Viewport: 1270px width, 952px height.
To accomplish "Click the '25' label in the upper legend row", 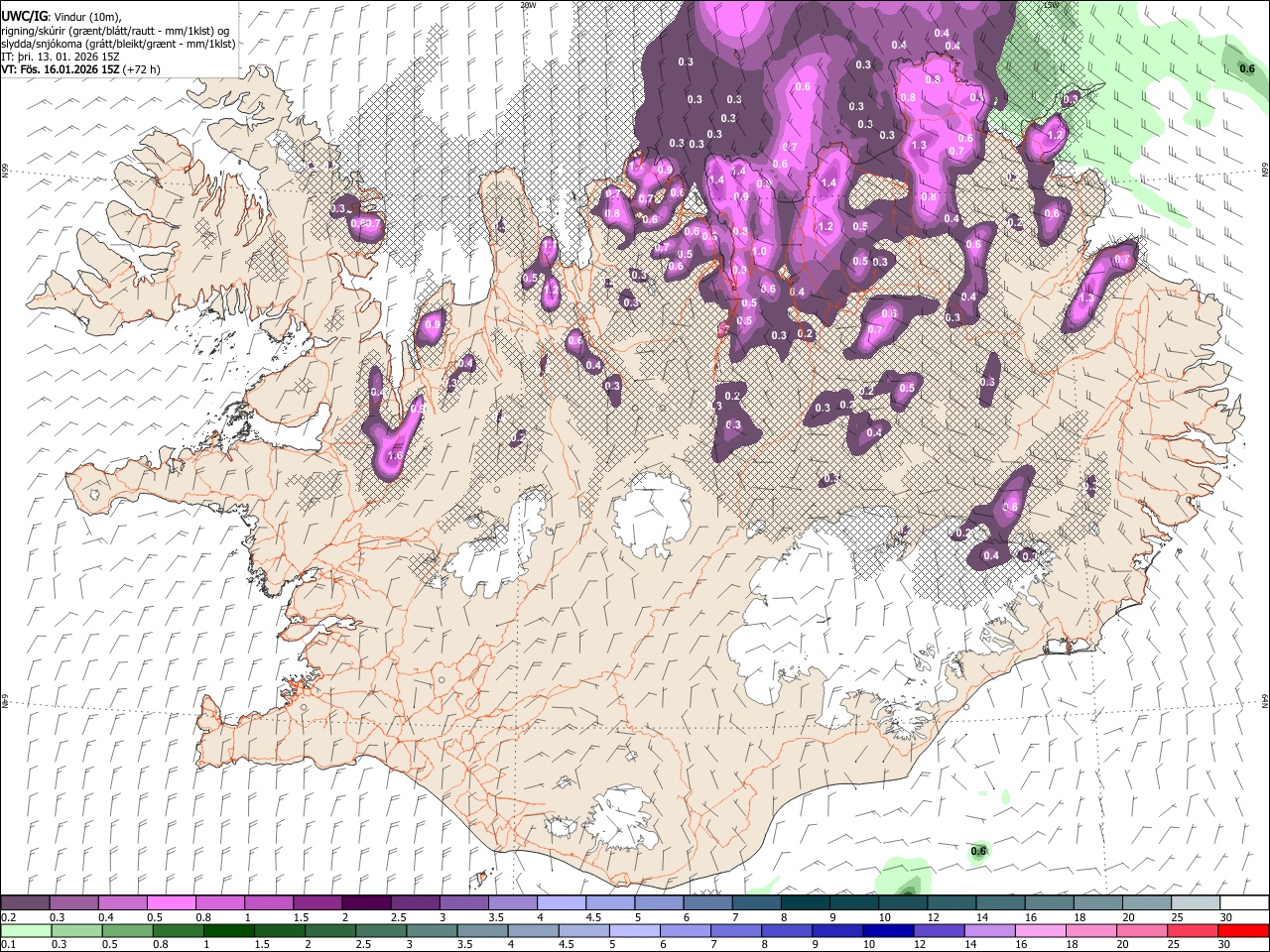I will [x=1177, y=917].
